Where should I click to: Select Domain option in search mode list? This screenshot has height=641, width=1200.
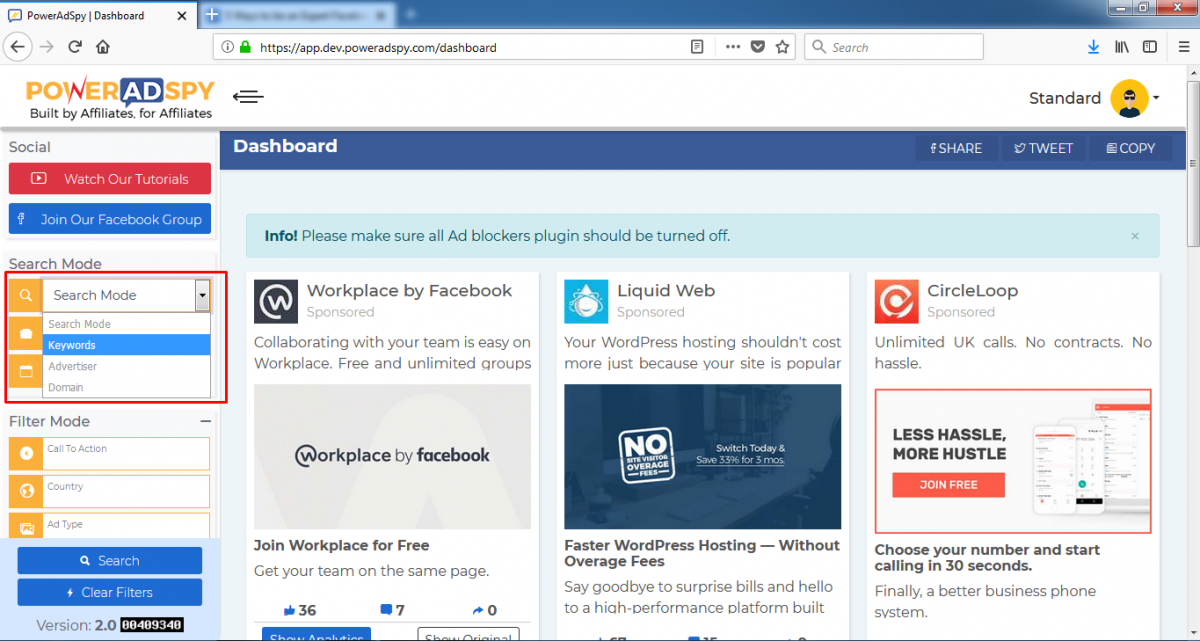coord(126,387)
